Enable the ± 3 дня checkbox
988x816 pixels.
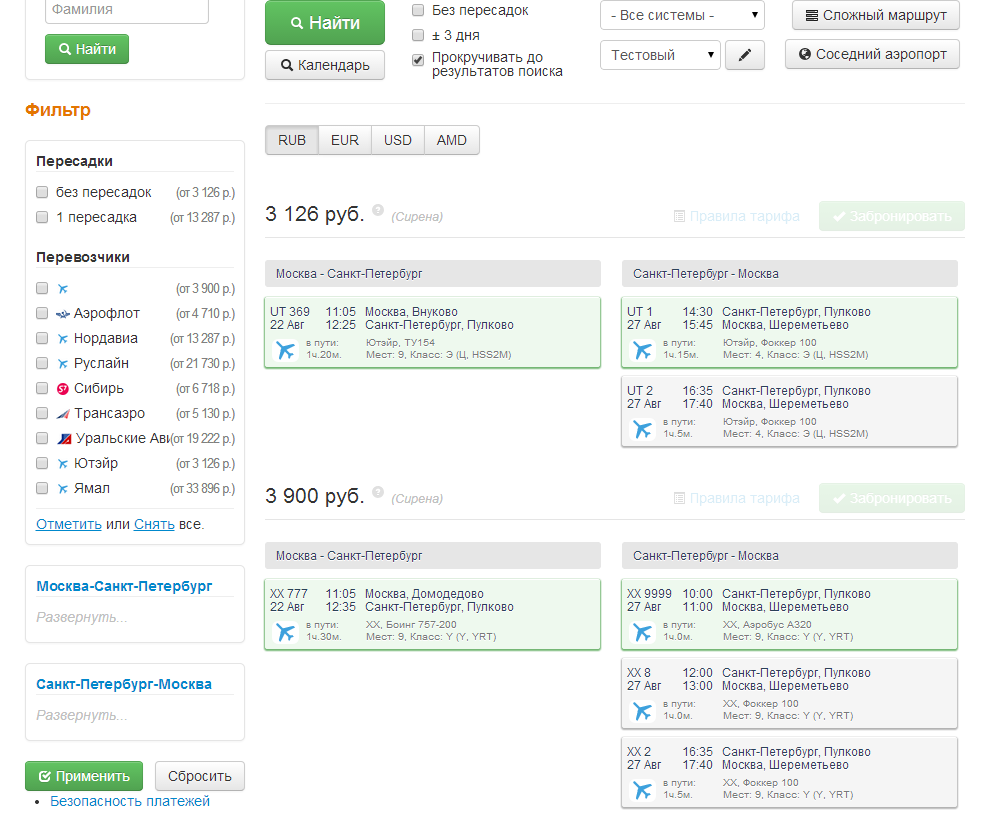tap(418, 35)
